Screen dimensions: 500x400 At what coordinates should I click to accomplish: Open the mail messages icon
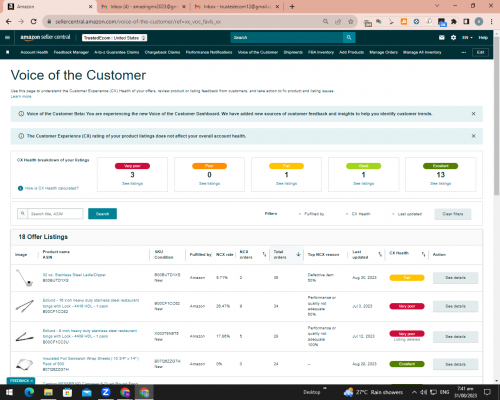[442, 38]
